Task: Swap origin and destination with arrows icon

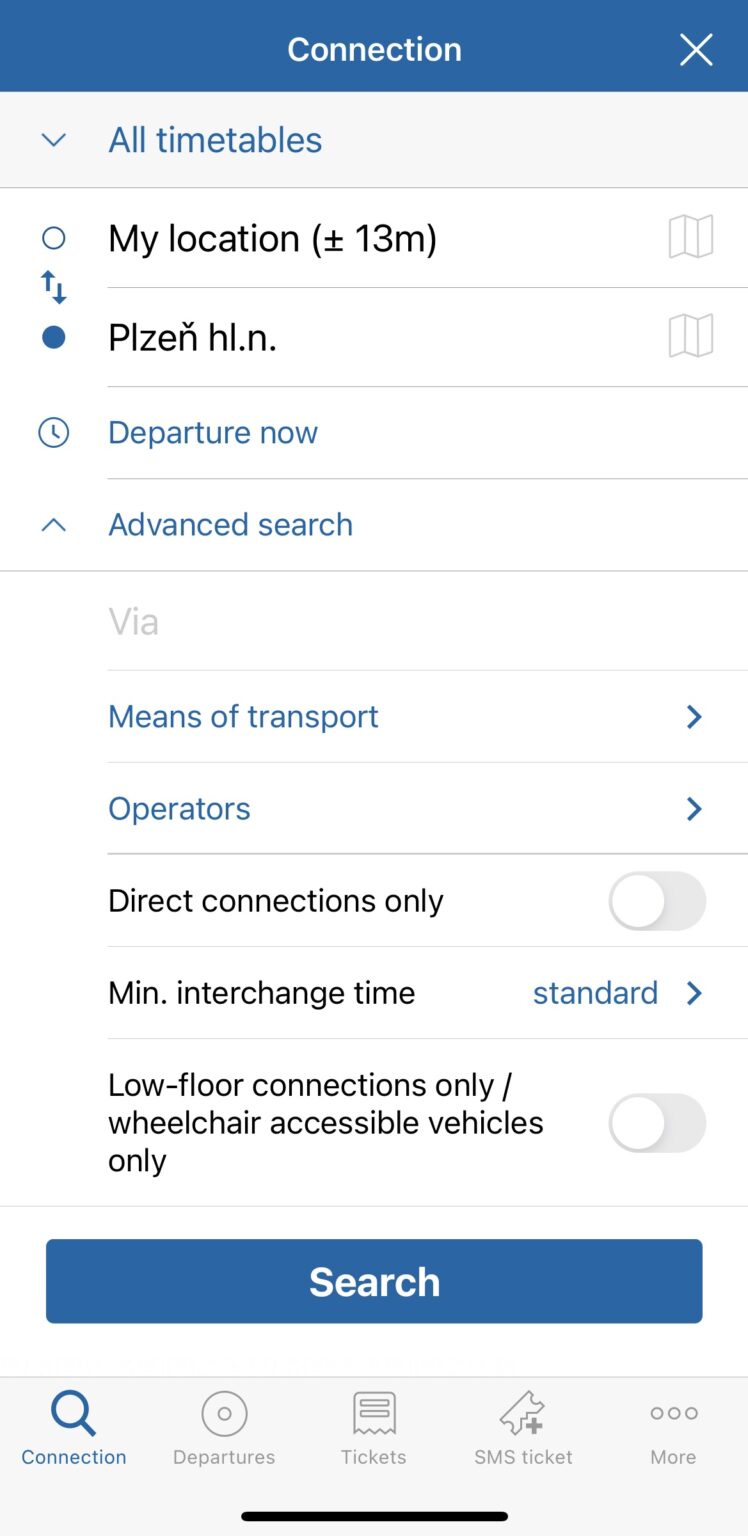Action: click(54, 288)
